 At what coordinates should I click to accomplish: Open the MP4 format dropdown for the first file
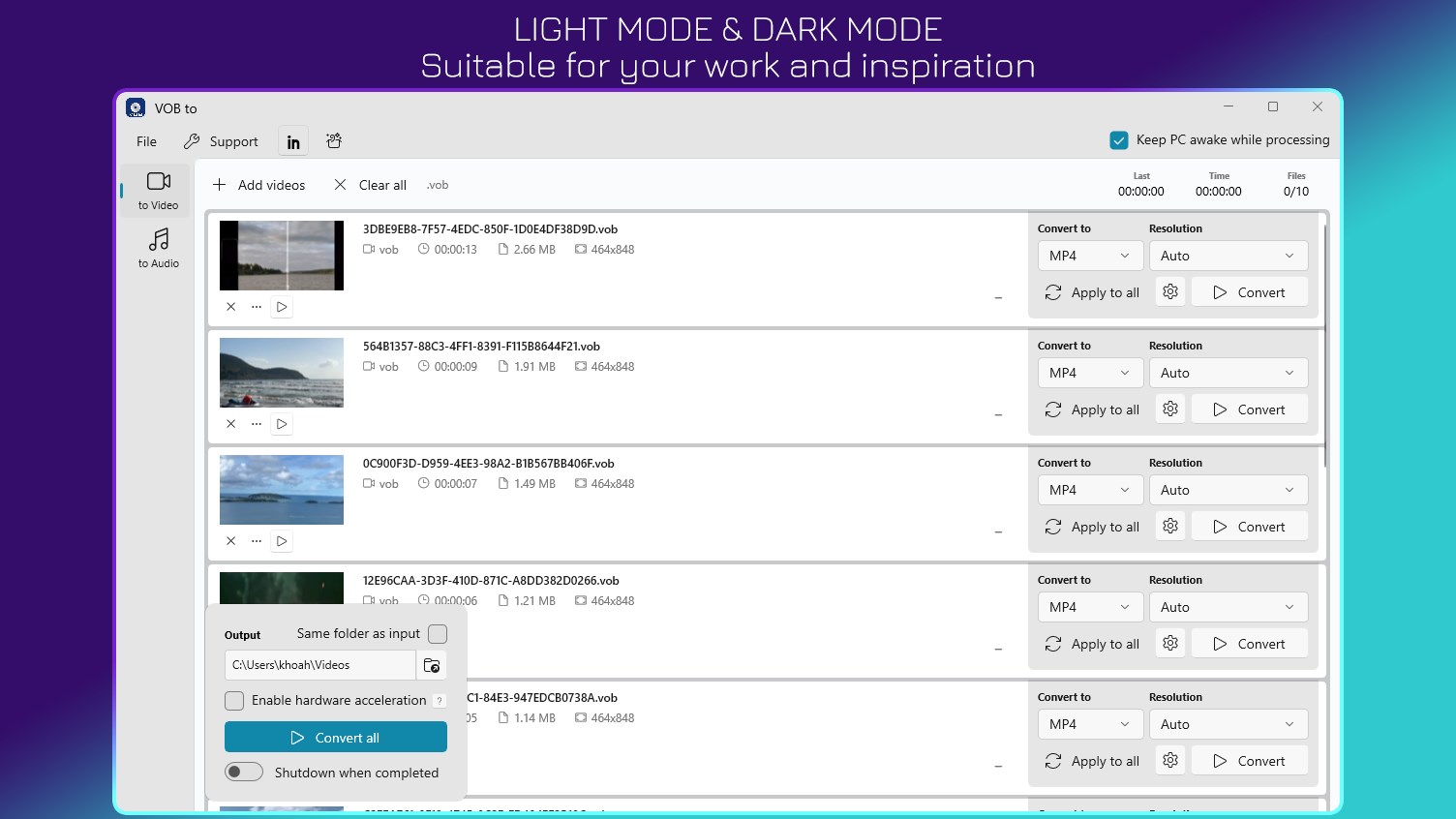[x=1090, y=255]
